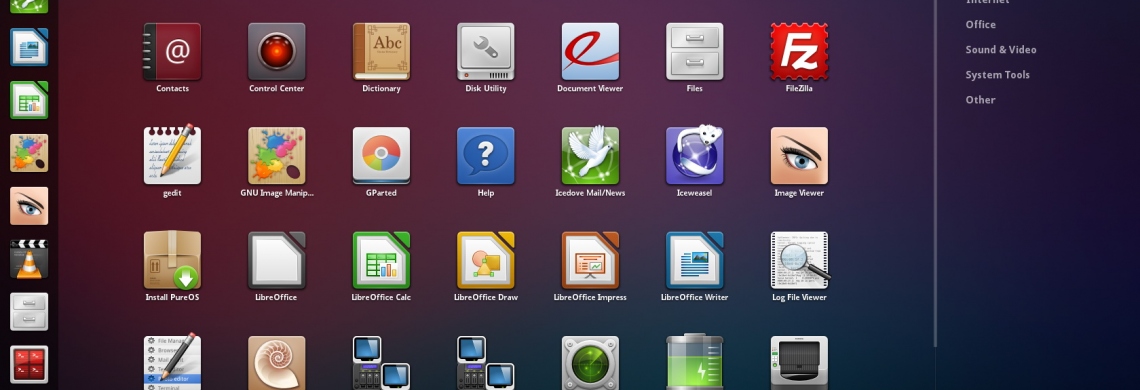
Task: Launch the LibreOffice start center
Action: [x=276, y=260]
